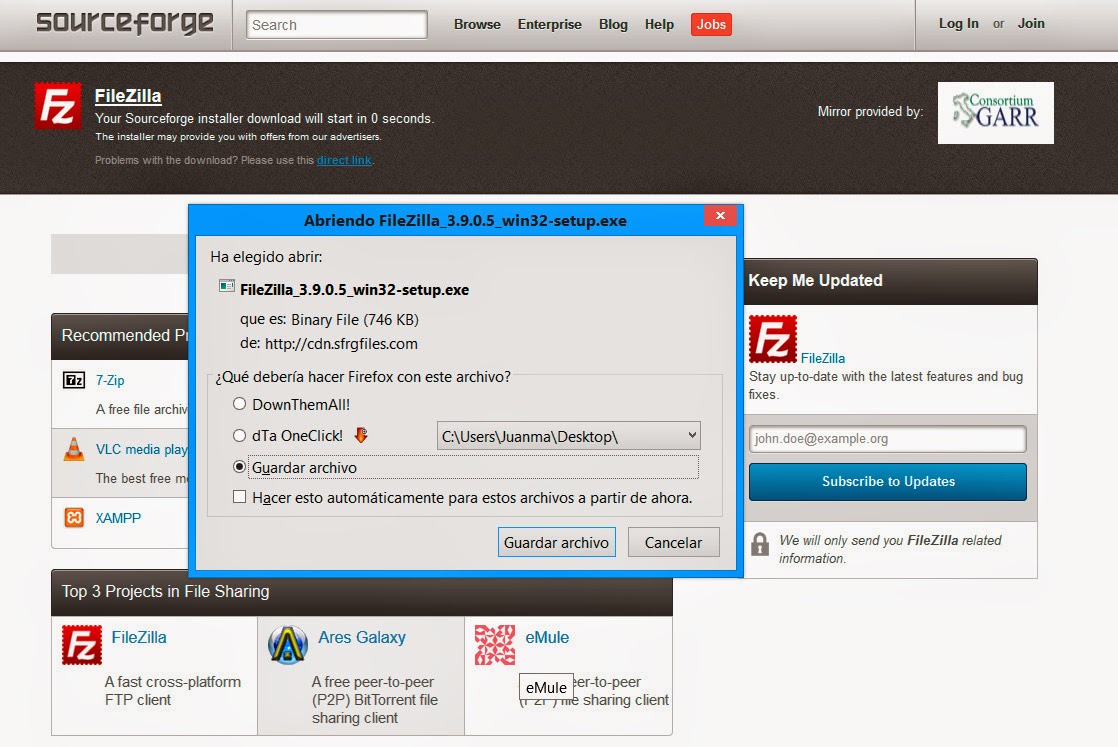
Task: Click the john.doe@example.org email field
Action: click(x=888, y=439)
